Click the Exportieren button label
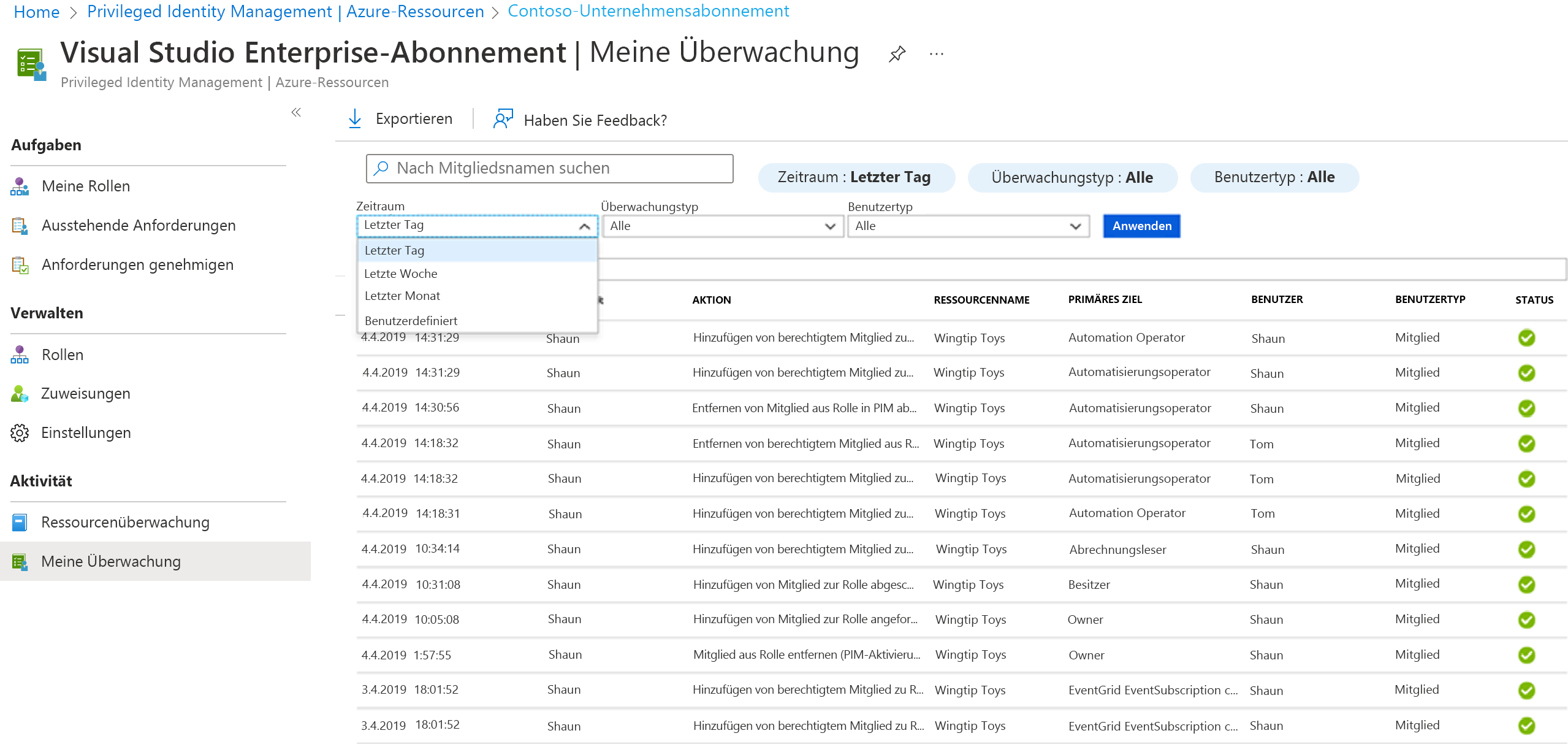Screen dimensions: 1568x744 click(414, 119)
